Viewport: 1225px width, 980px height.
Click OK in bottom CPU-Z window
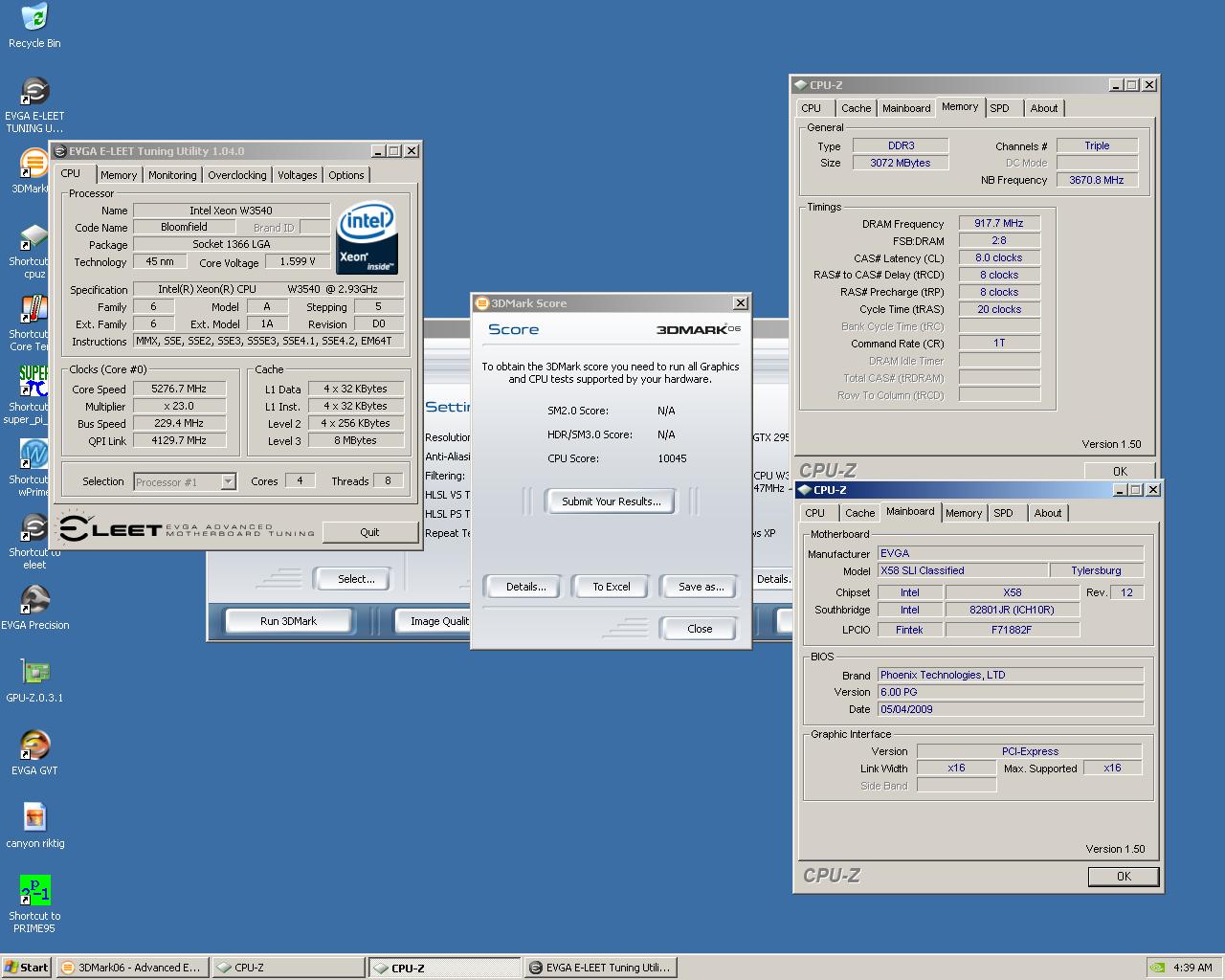tap(1124, 876)
